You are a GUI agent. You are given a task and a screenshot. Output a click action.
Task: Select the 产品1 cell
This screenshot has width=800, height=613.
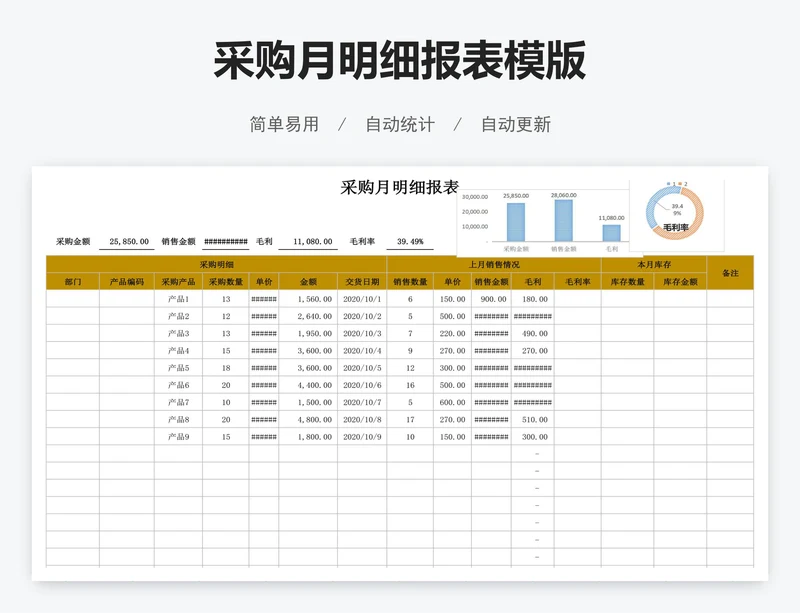(179, 299)
